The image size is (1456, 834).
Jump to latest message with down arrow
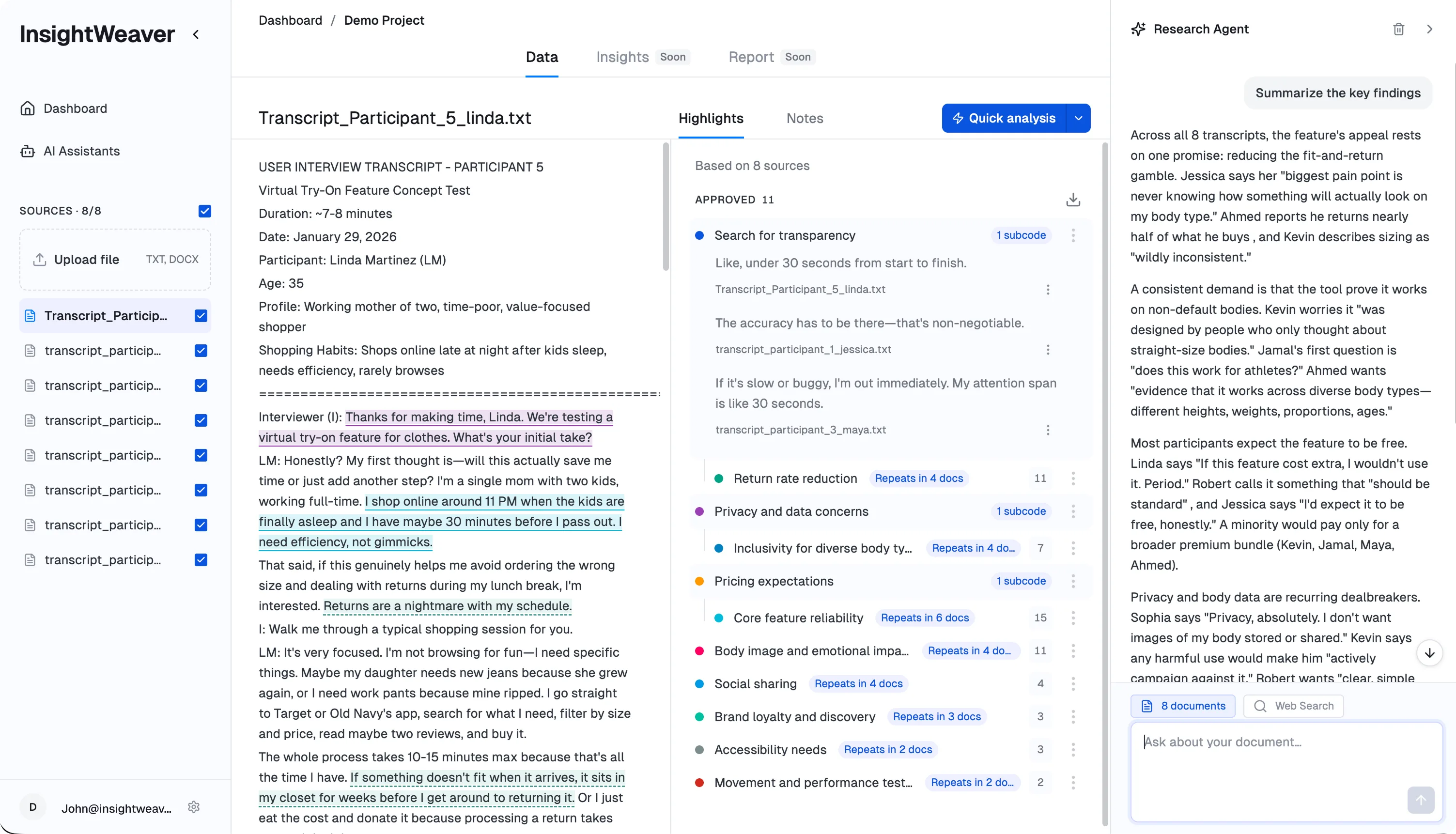[1429, 653]
